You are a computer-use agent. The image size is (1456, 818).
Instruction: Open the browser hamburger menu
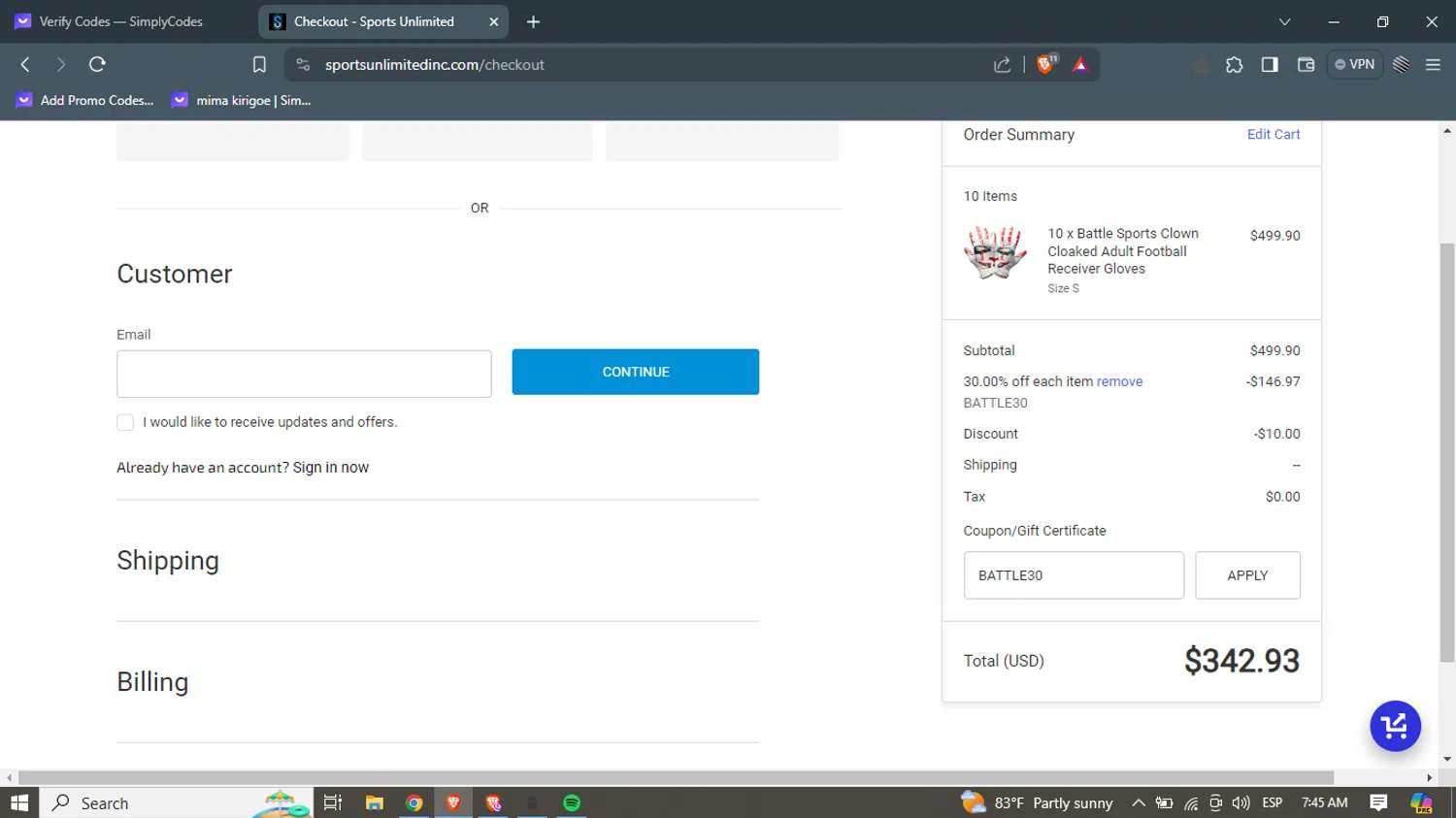pos(1433,65)
